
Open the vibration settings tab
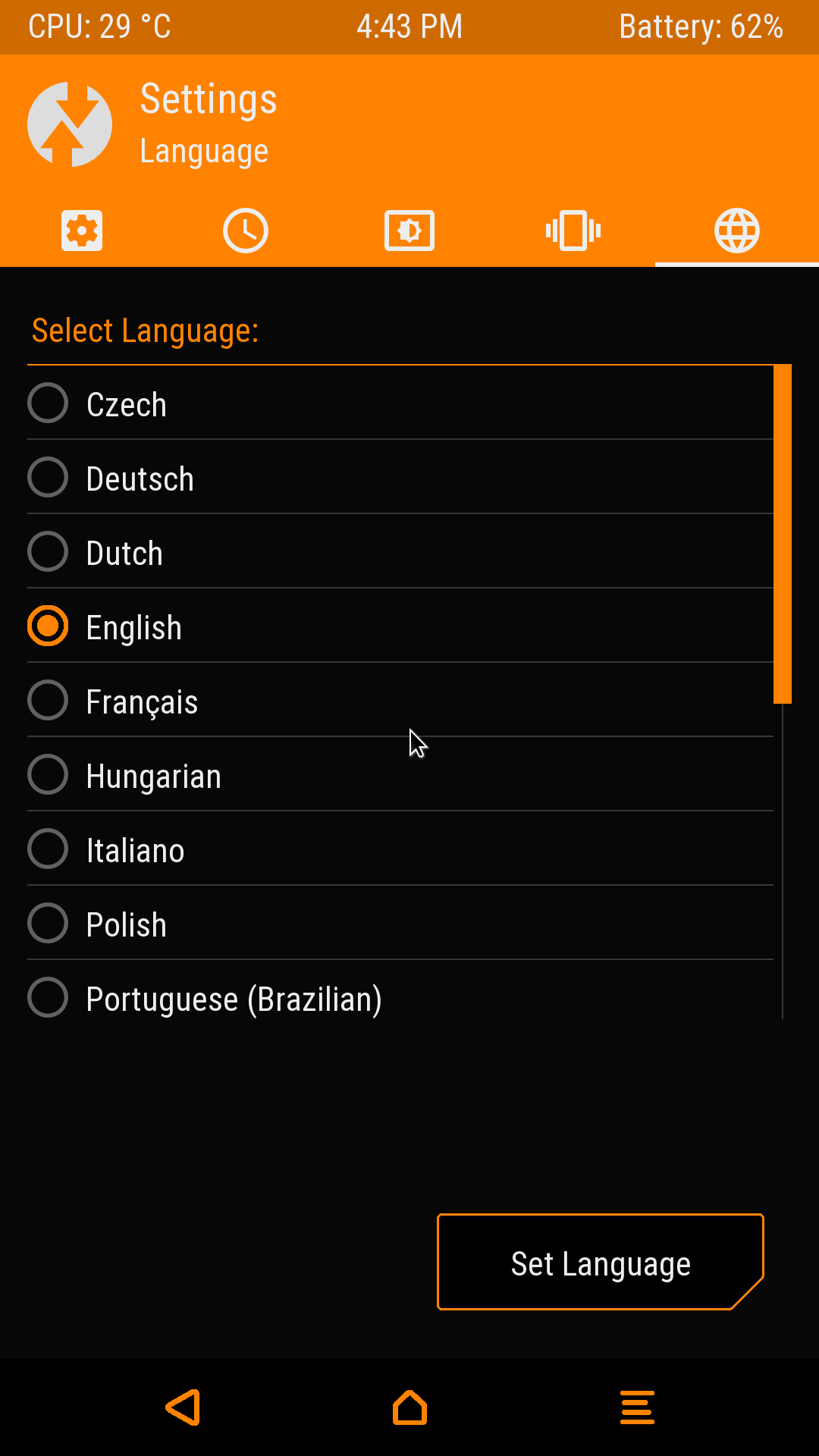pos(573,231)
